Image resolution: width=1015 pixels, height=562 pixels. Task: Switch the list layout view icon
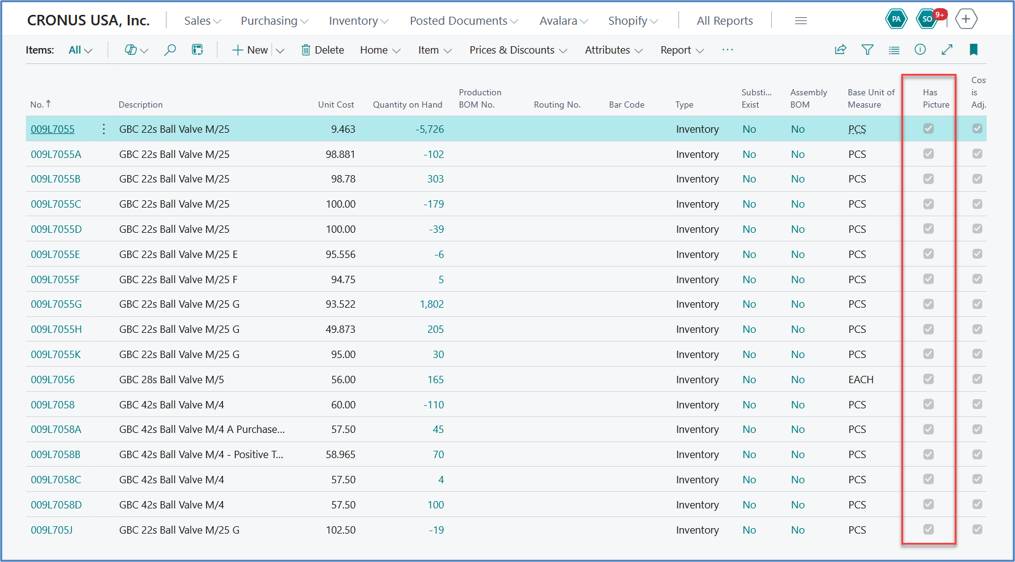pos(894,50)
